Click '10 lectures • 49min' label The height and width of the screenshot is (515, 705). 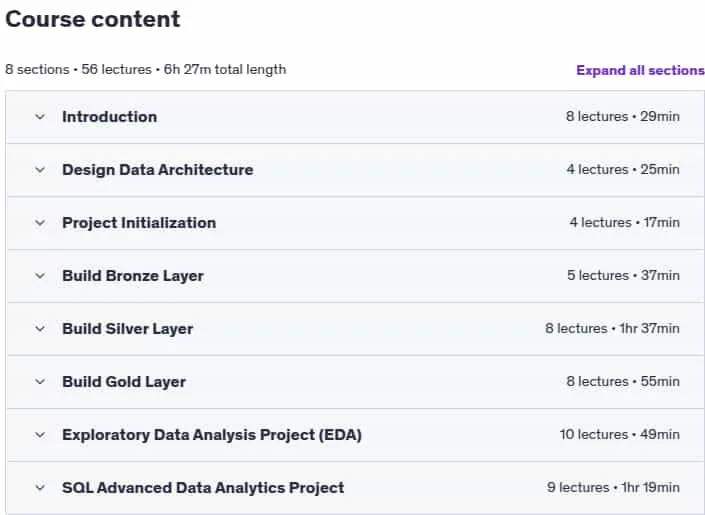click(x=620, y=434)
